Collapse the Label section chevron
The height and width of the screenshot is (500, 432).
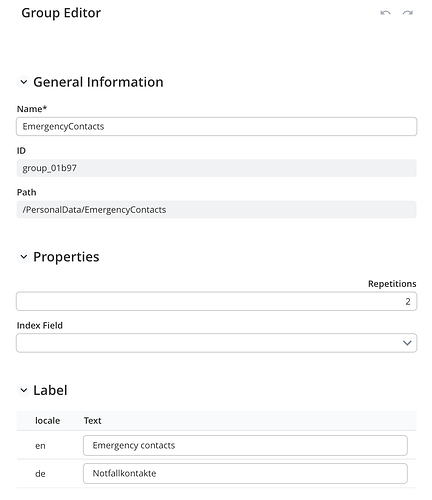tap(24, 390)
